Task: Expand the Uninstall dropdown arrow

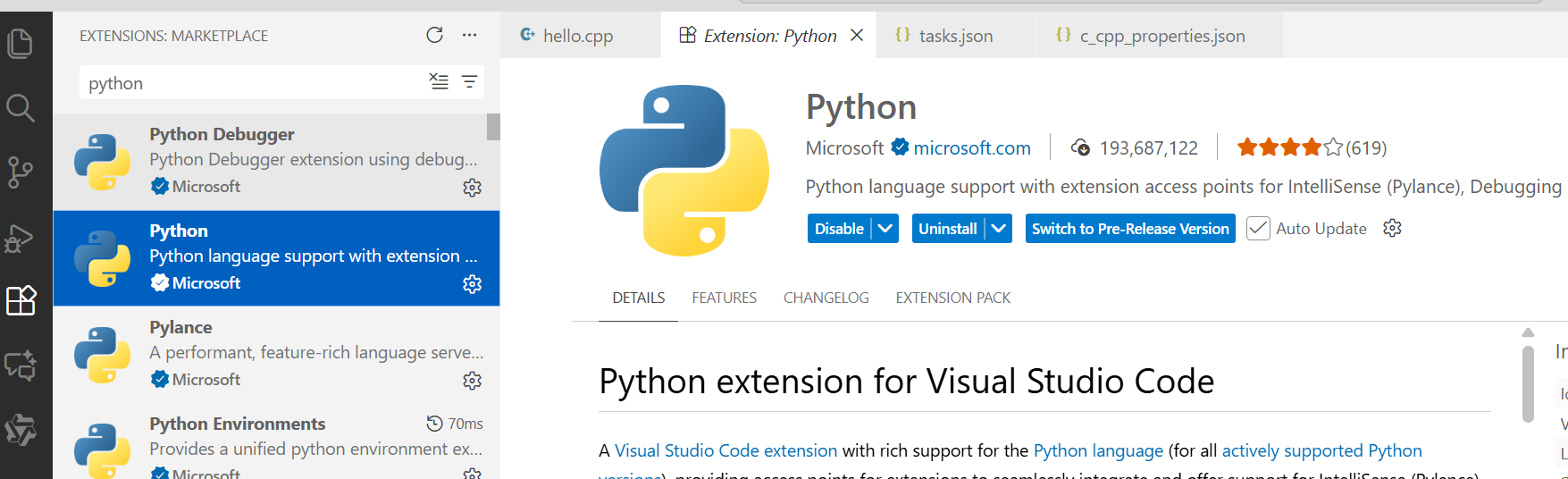Action: point(999,229)
